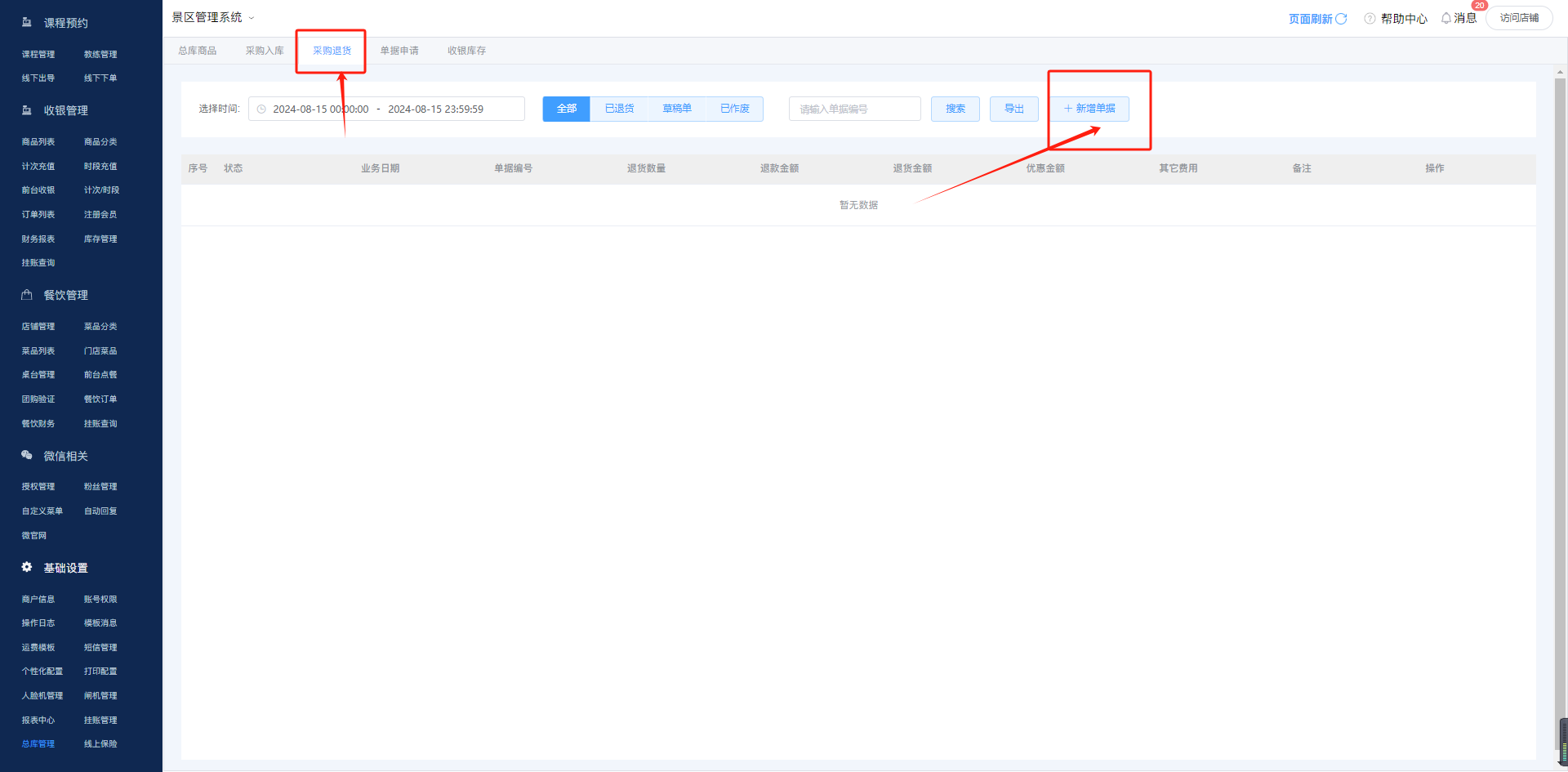
Task: Click the 微信相关 WeChat icon in sidebar
Action: click(27, 456)
